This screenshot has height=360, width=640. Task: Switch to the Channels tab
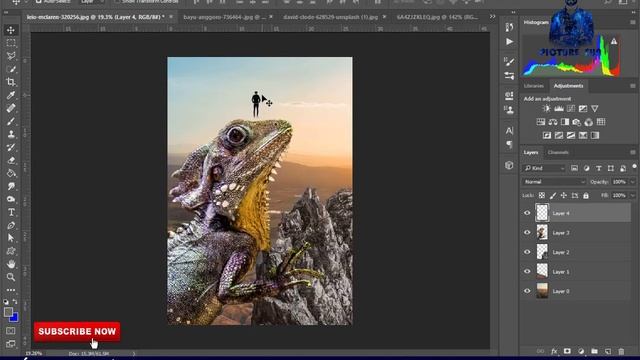pos(558,152)
